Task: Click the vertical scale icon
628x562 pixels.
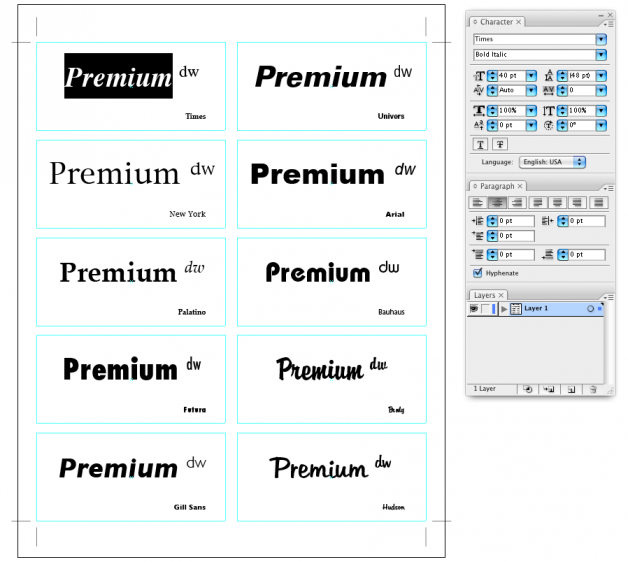Action: 548,111
